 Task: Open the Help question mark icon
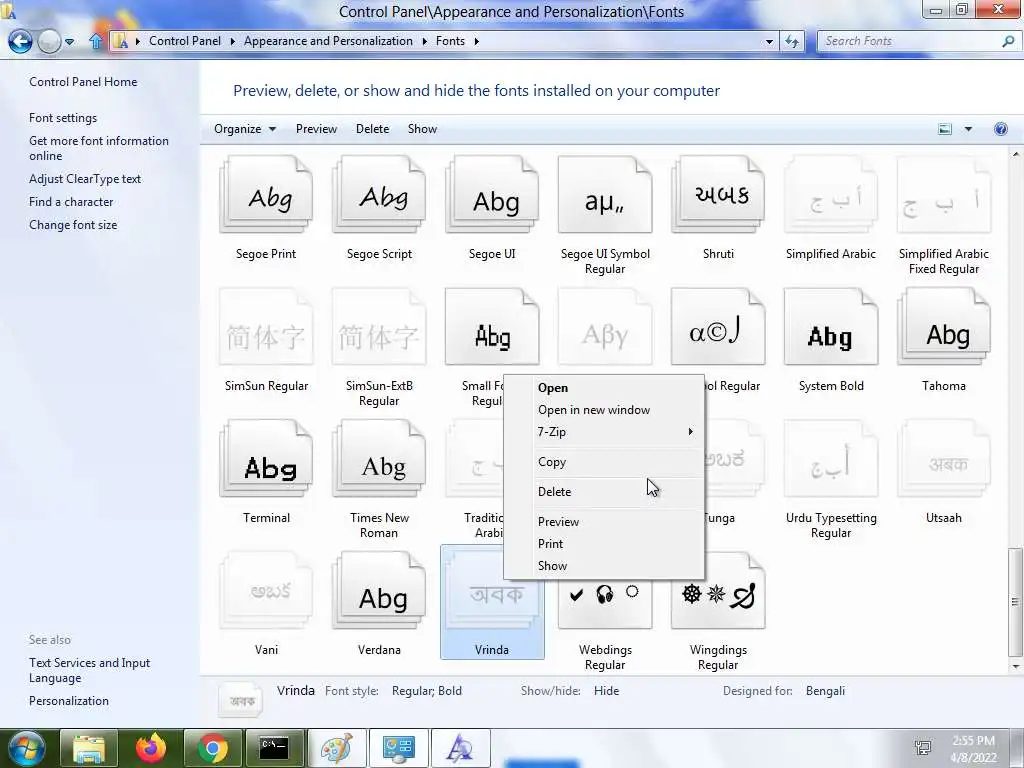click(x=1000, y=129)
